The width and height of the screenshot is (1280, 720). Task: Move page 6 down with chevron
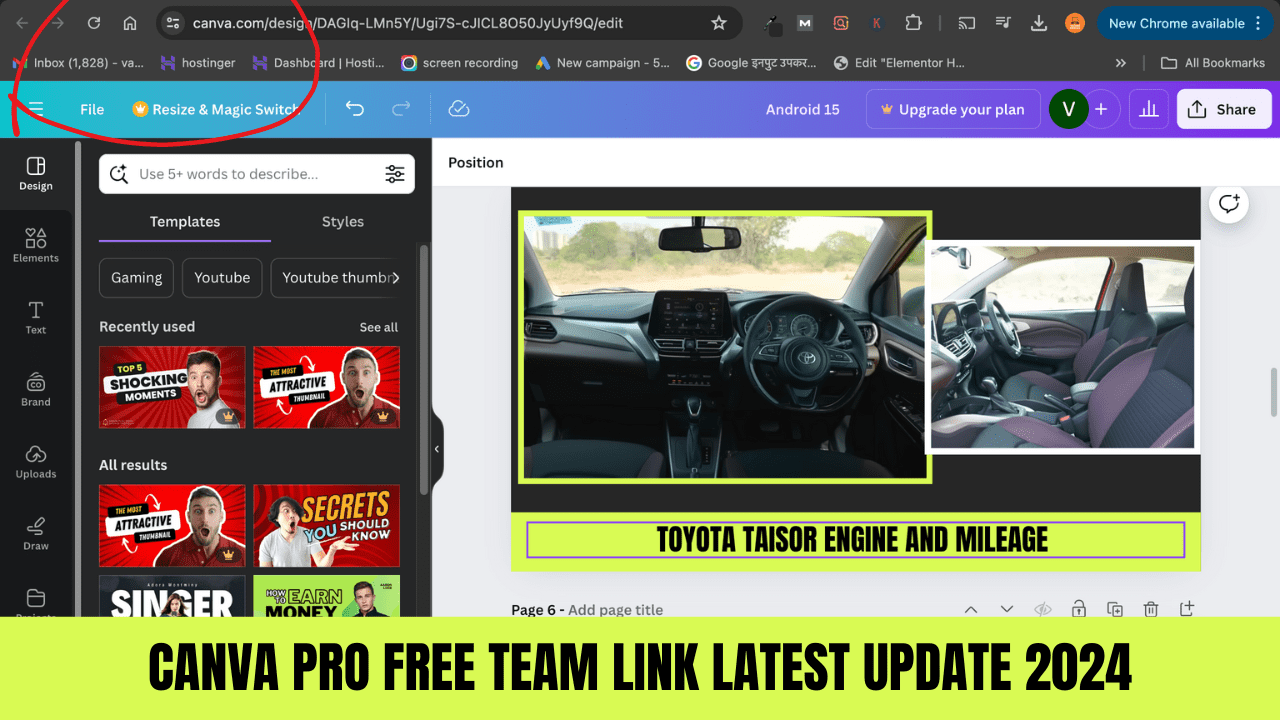(1007, 609)
